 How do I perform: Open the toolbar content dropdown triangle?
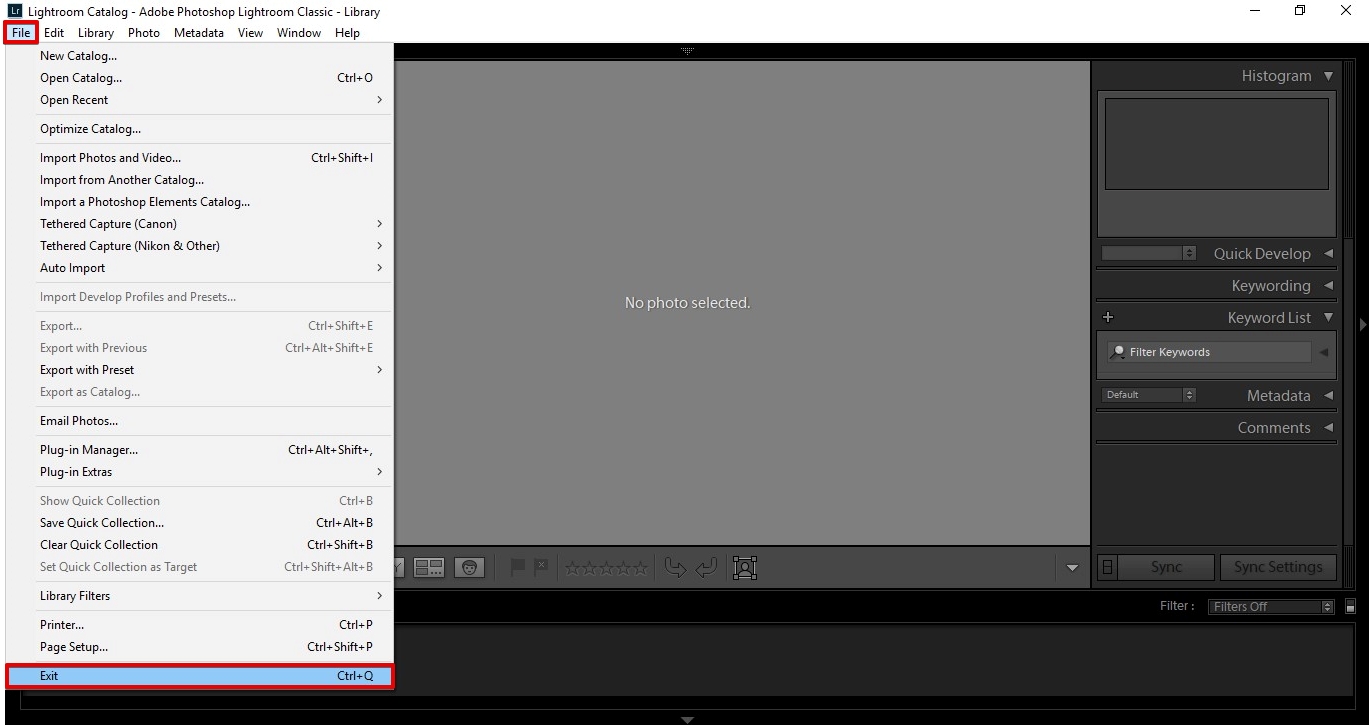1072,568
